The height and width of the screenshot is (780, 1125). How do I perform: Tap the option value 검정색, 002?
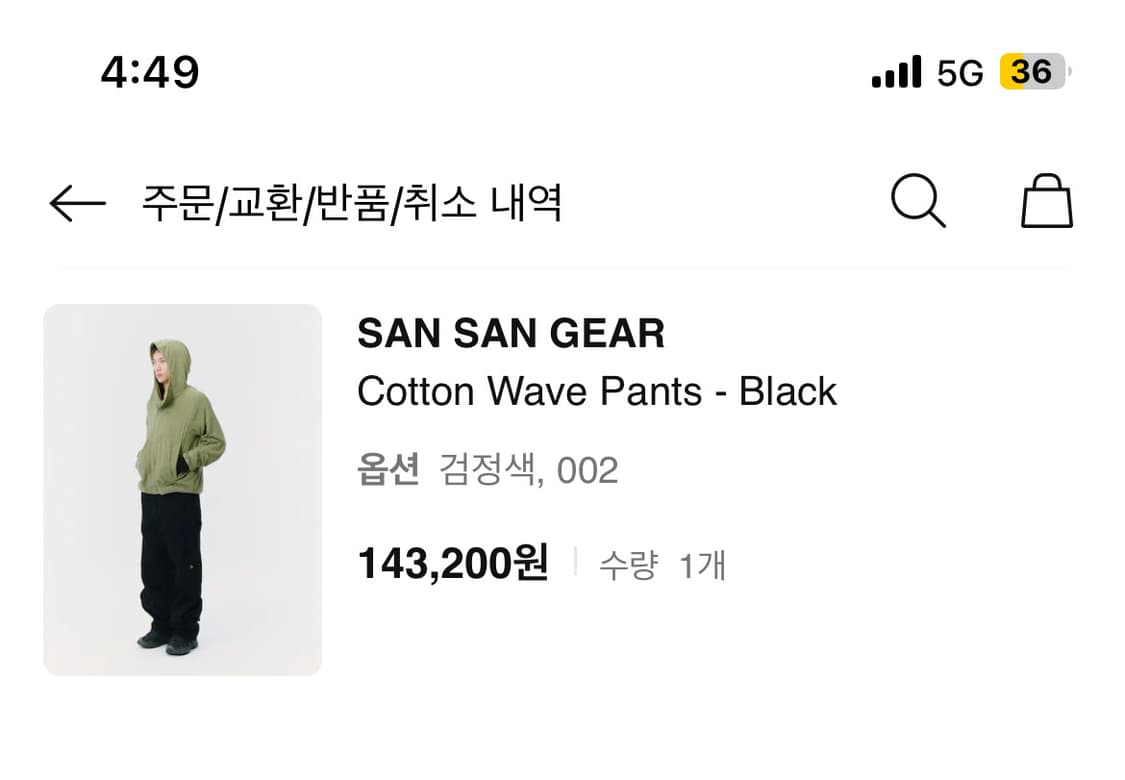[x=528, y=470]
